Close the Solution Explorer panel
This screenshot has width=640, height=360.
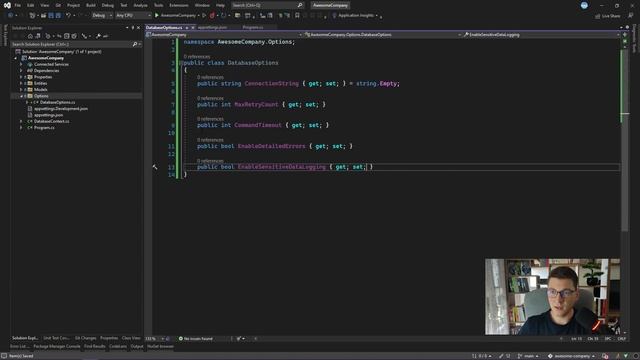click(138, 28)
